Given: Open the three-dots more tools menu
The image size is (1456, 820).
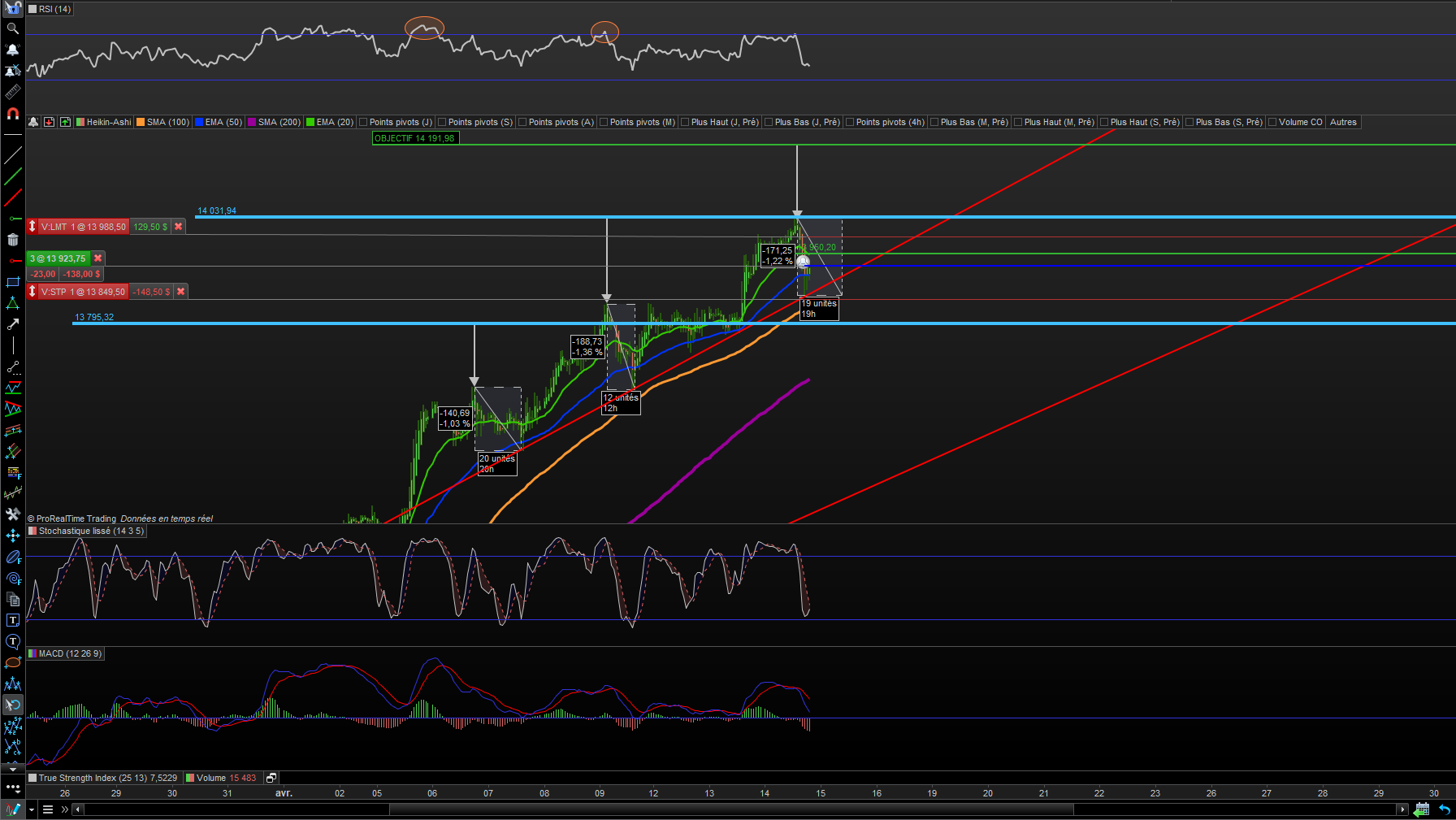Looking at the screenshot, I should [12, 787].
